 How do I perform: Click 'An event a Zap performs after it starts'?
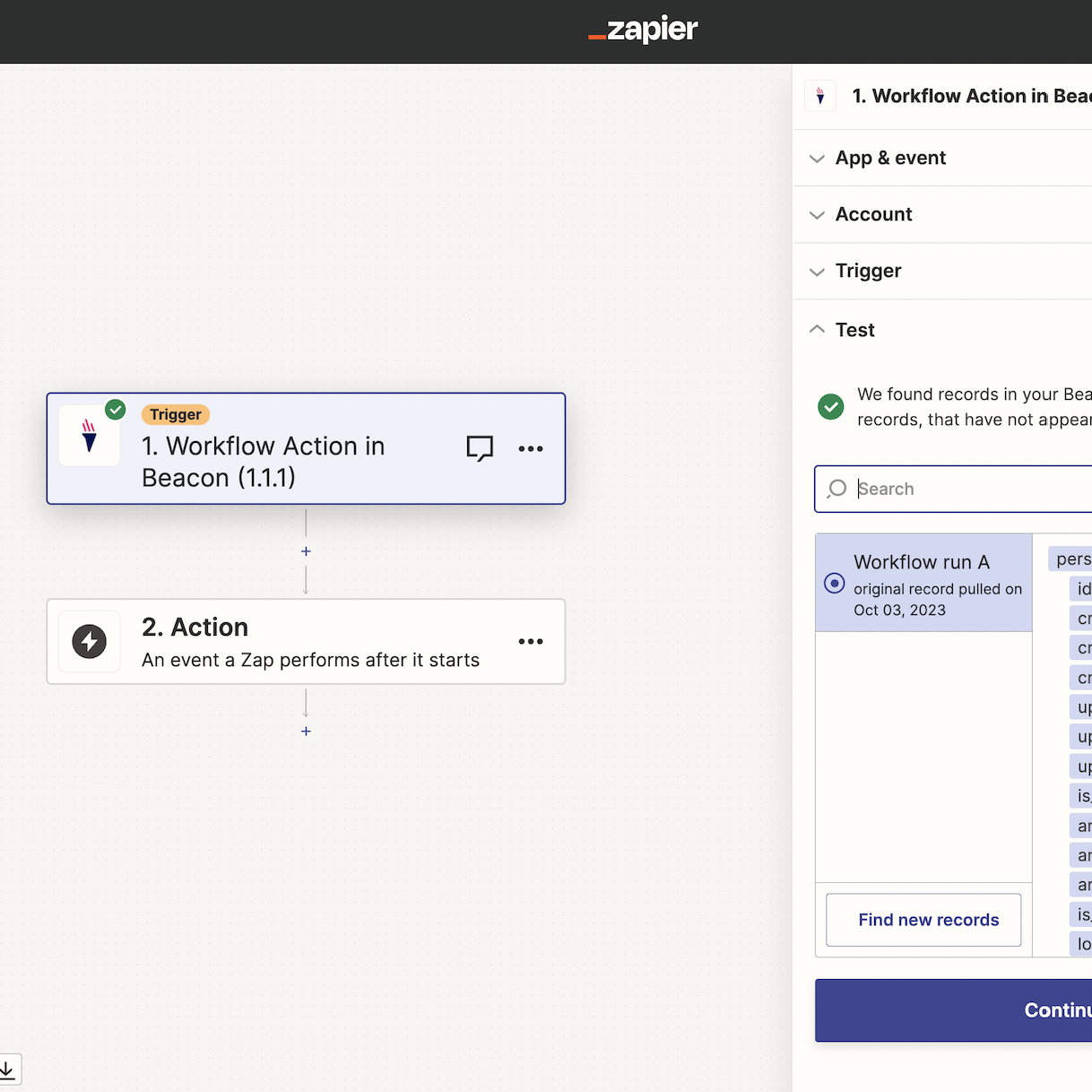point(310,660)
